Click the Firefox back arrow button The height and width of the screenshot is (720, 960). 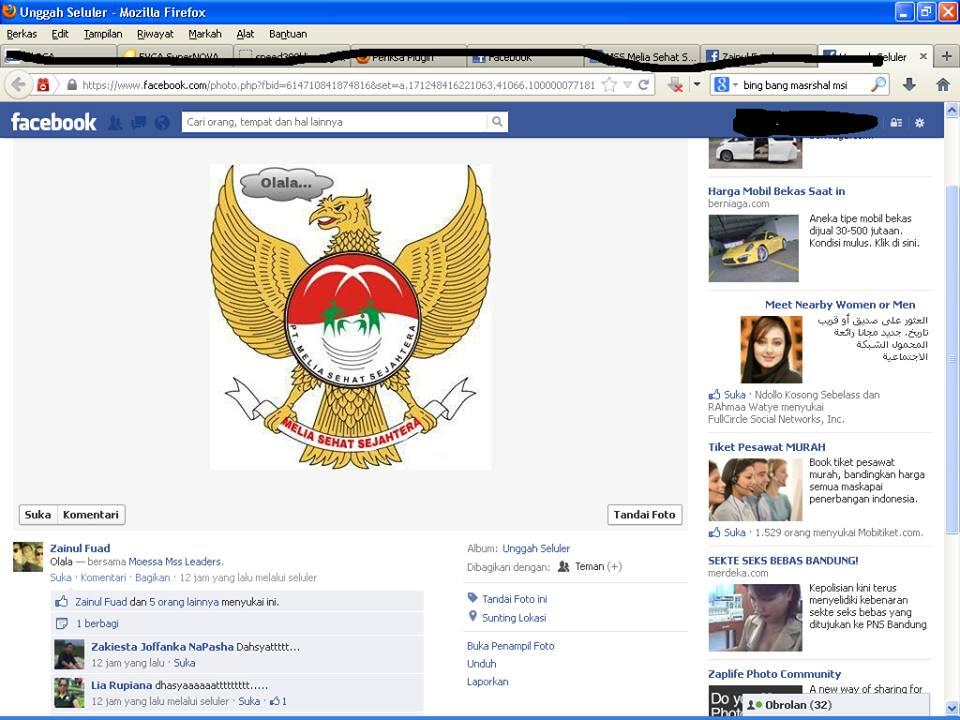click(x=18, y=84)
